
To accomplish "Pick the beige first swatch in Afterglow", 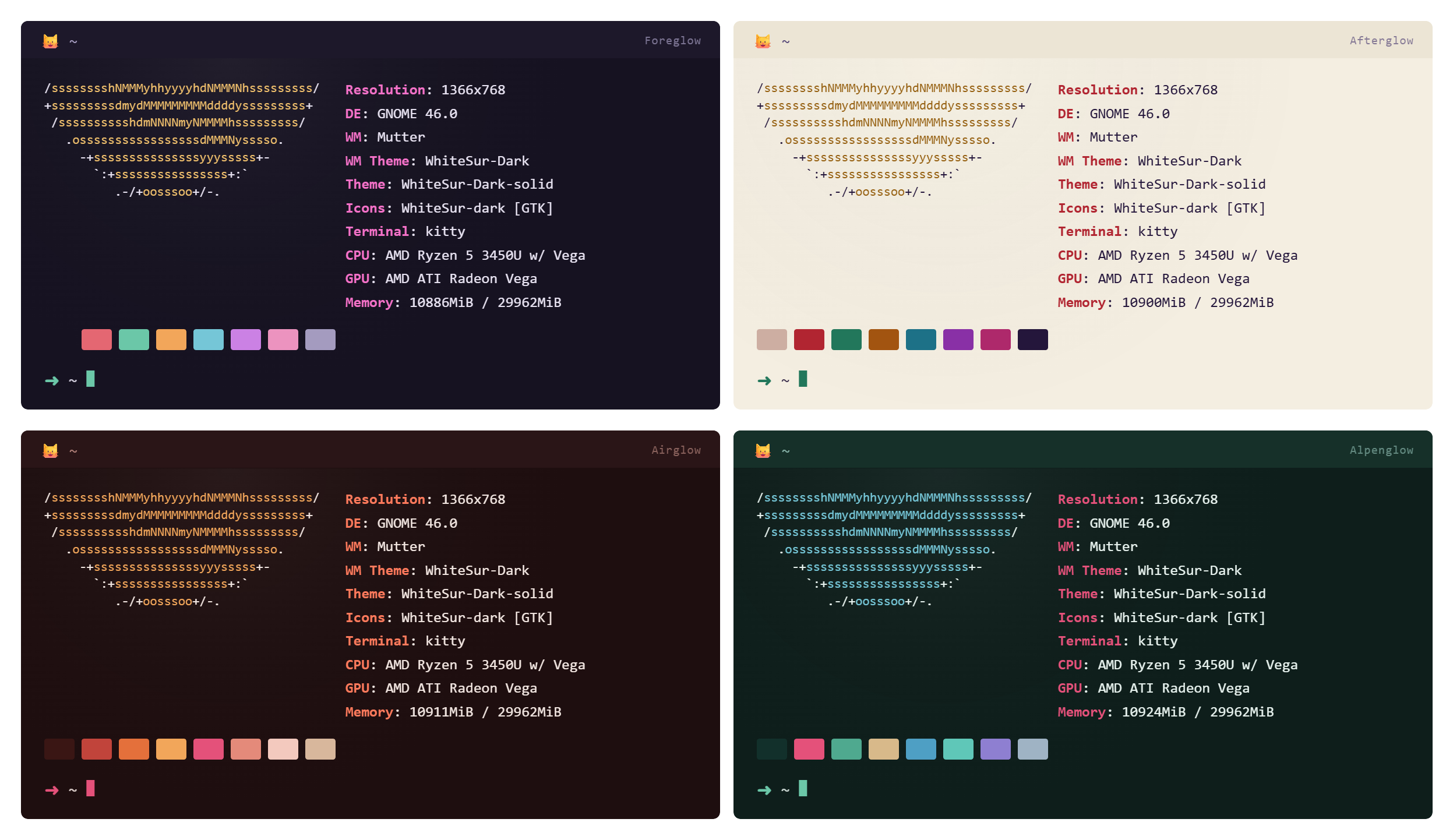I will 772,340.
